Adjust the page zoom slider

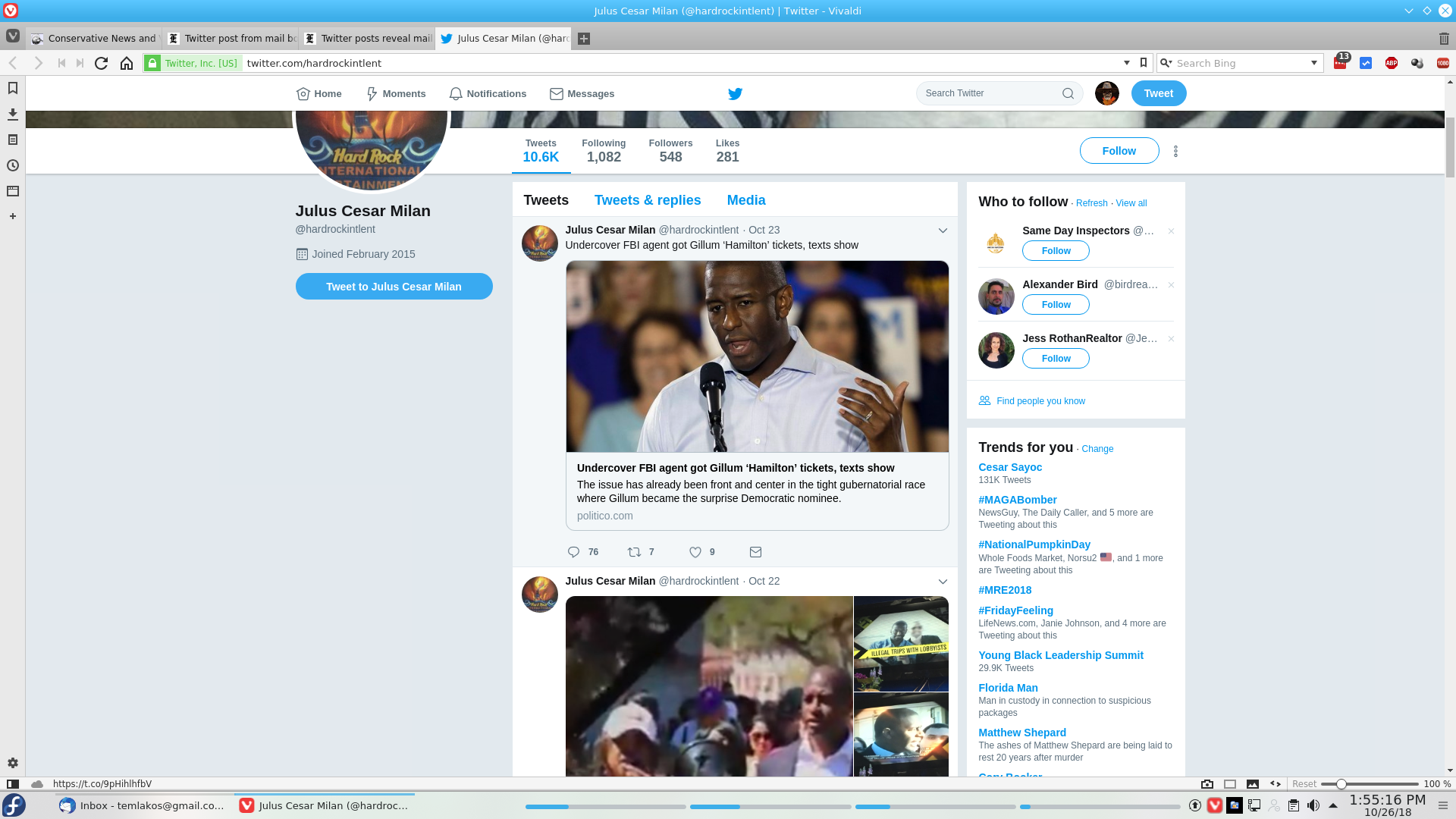tap(1341, 784)
